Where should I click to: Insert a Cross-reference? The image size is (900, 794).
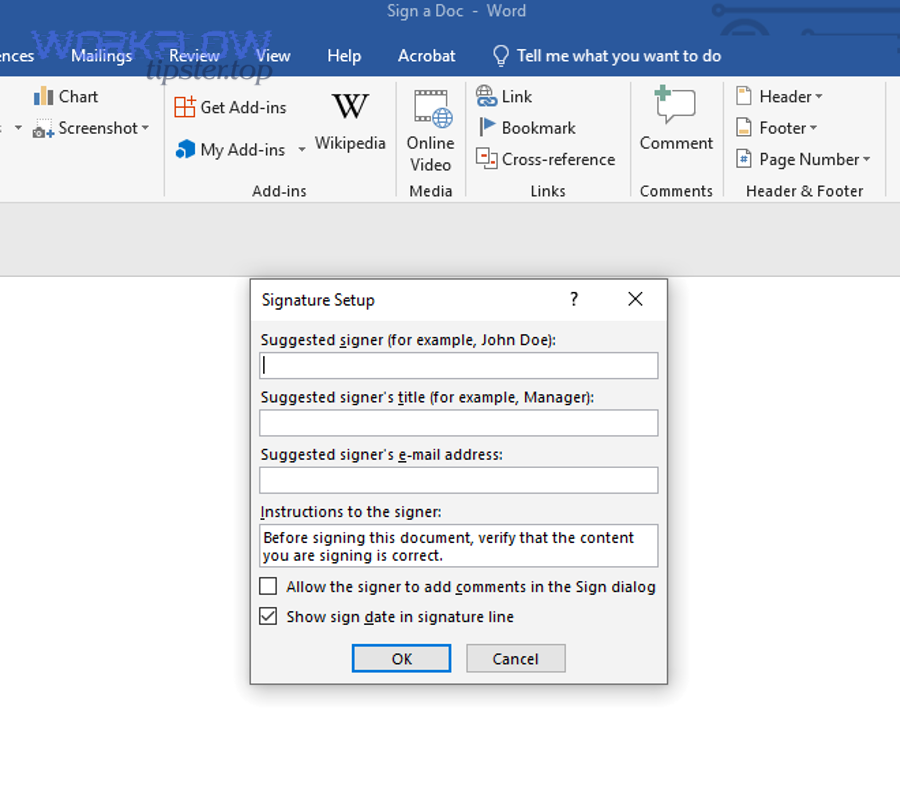(x=545, y=159)
